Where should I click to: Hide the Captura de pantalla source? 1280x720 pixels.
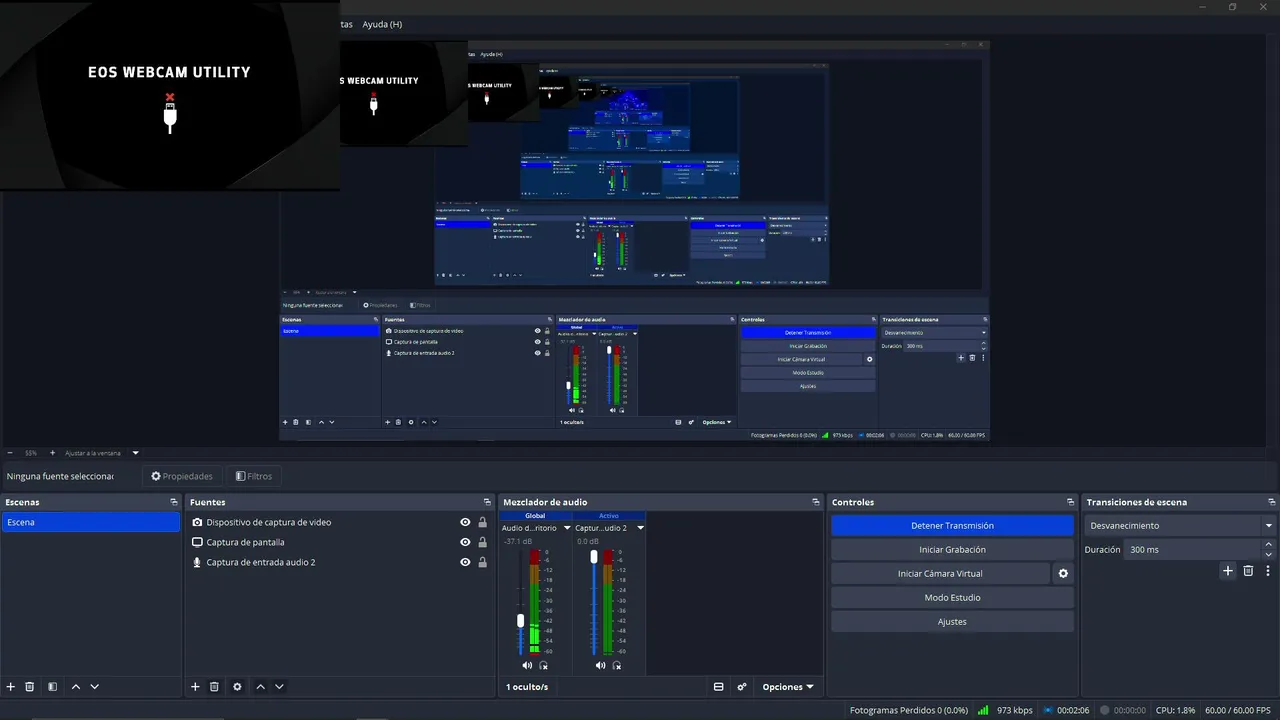tap(465, 542)
